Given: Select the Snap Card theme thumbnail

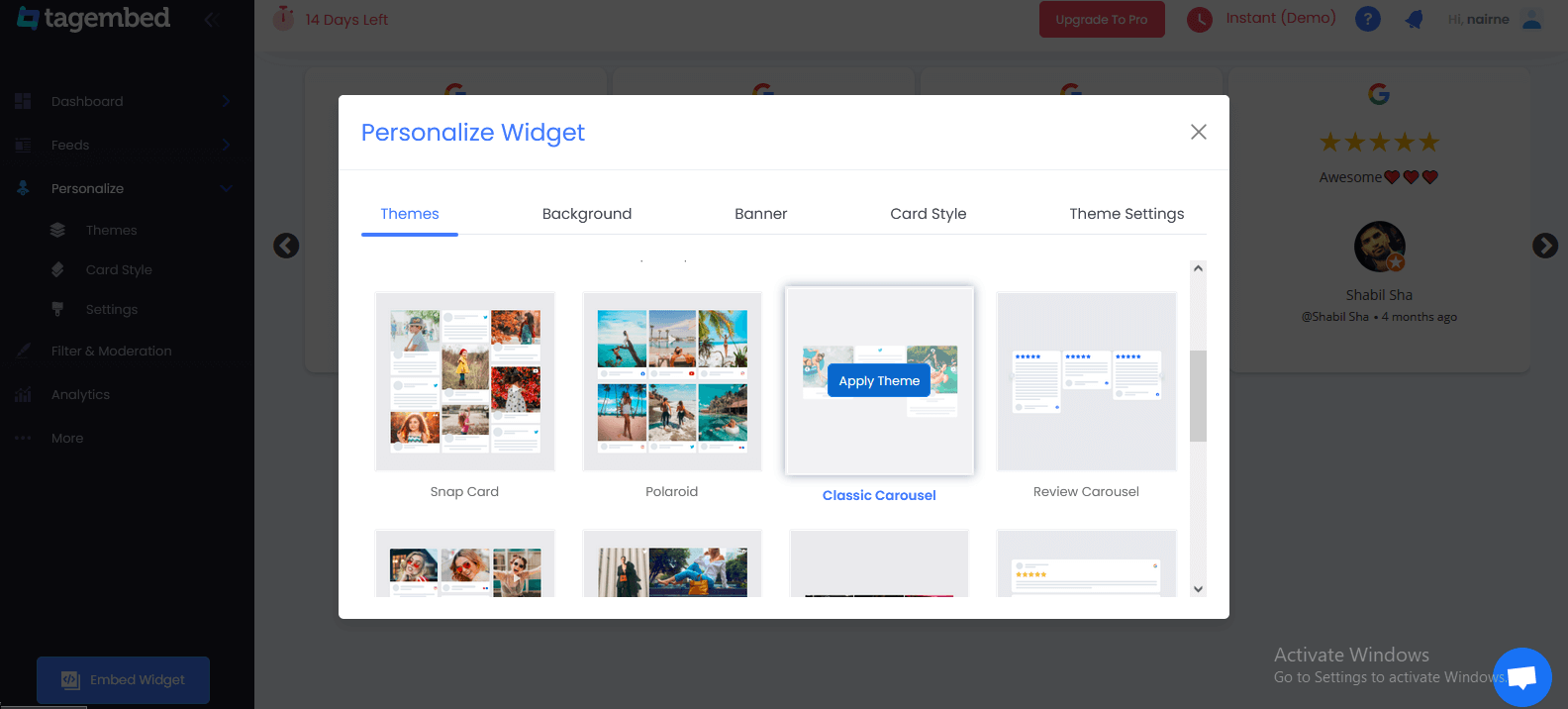Looking at the screenshot, I should (465, 381).
